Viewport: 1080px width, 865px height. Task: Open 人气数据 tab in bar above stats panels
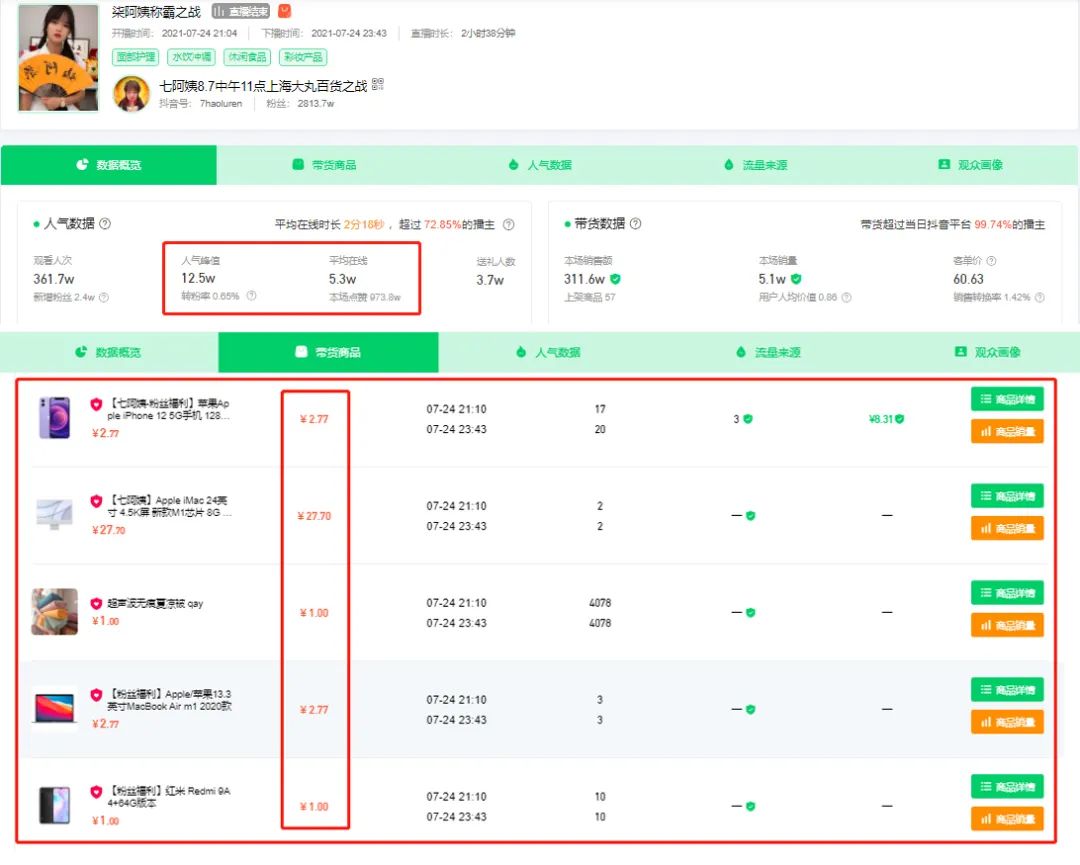[x=540, y=165]
